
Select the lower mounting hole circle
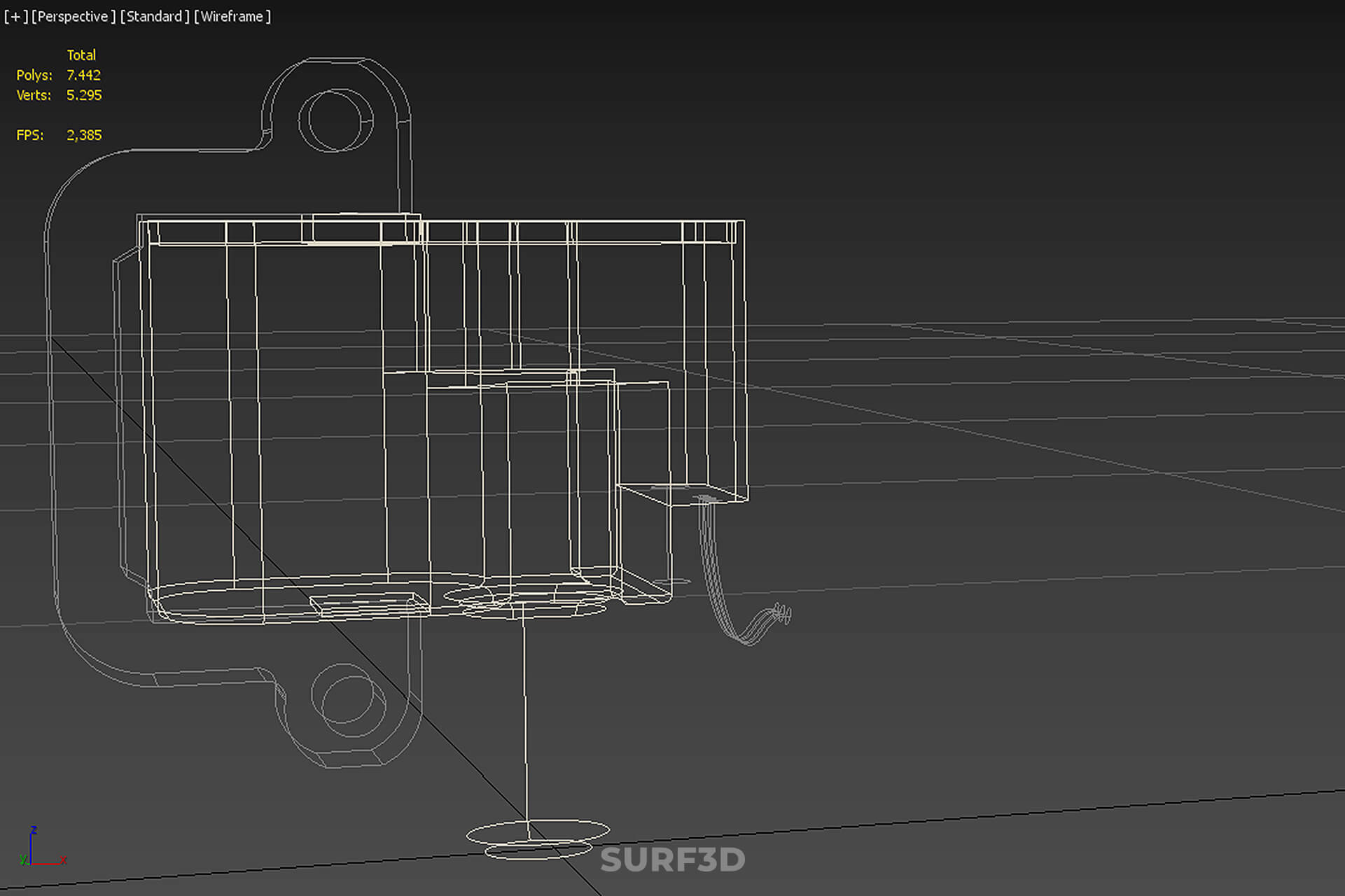(x=348, y=700)
